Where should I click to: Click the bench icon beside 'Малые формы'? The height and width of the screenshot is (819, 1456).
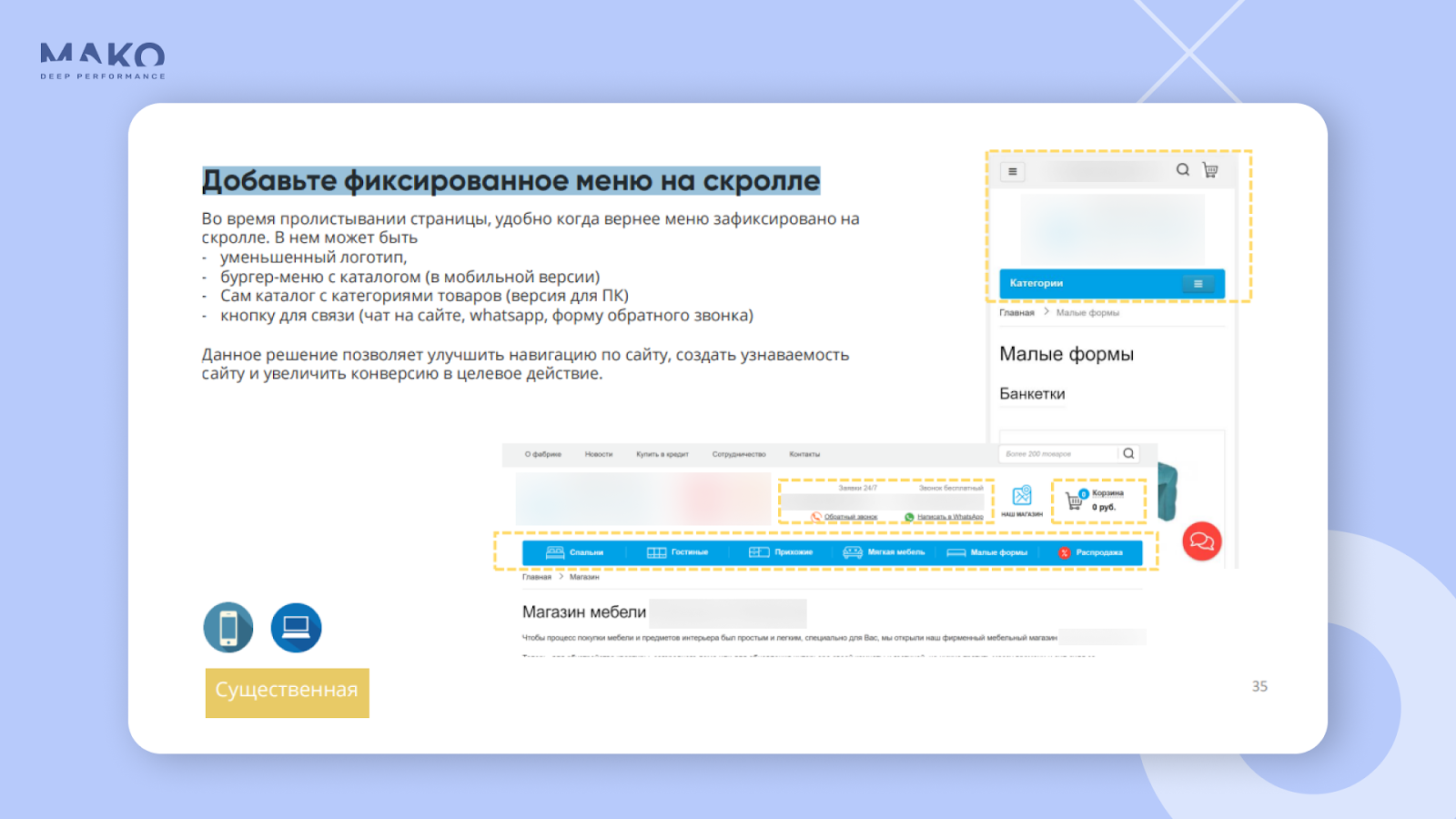[x=956, y=552]
